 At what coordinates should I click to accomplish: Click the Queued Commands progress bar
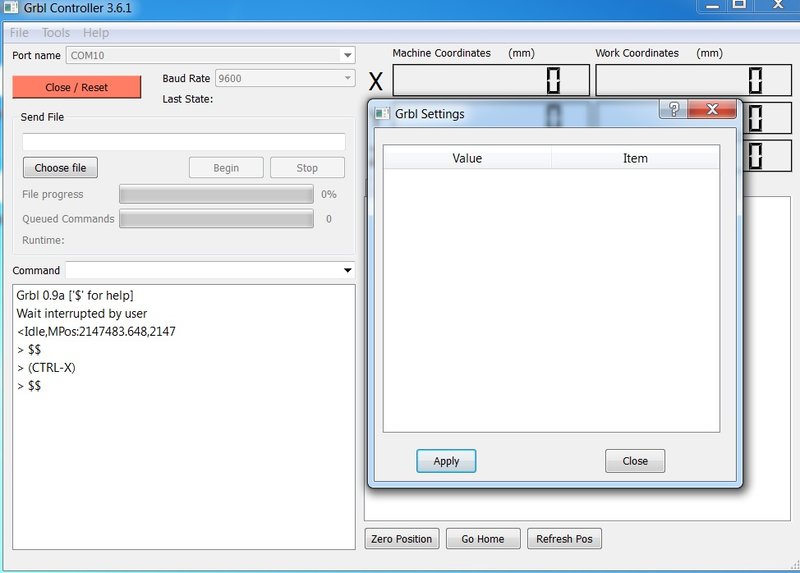pyautogui.click(x=216, y=219)
